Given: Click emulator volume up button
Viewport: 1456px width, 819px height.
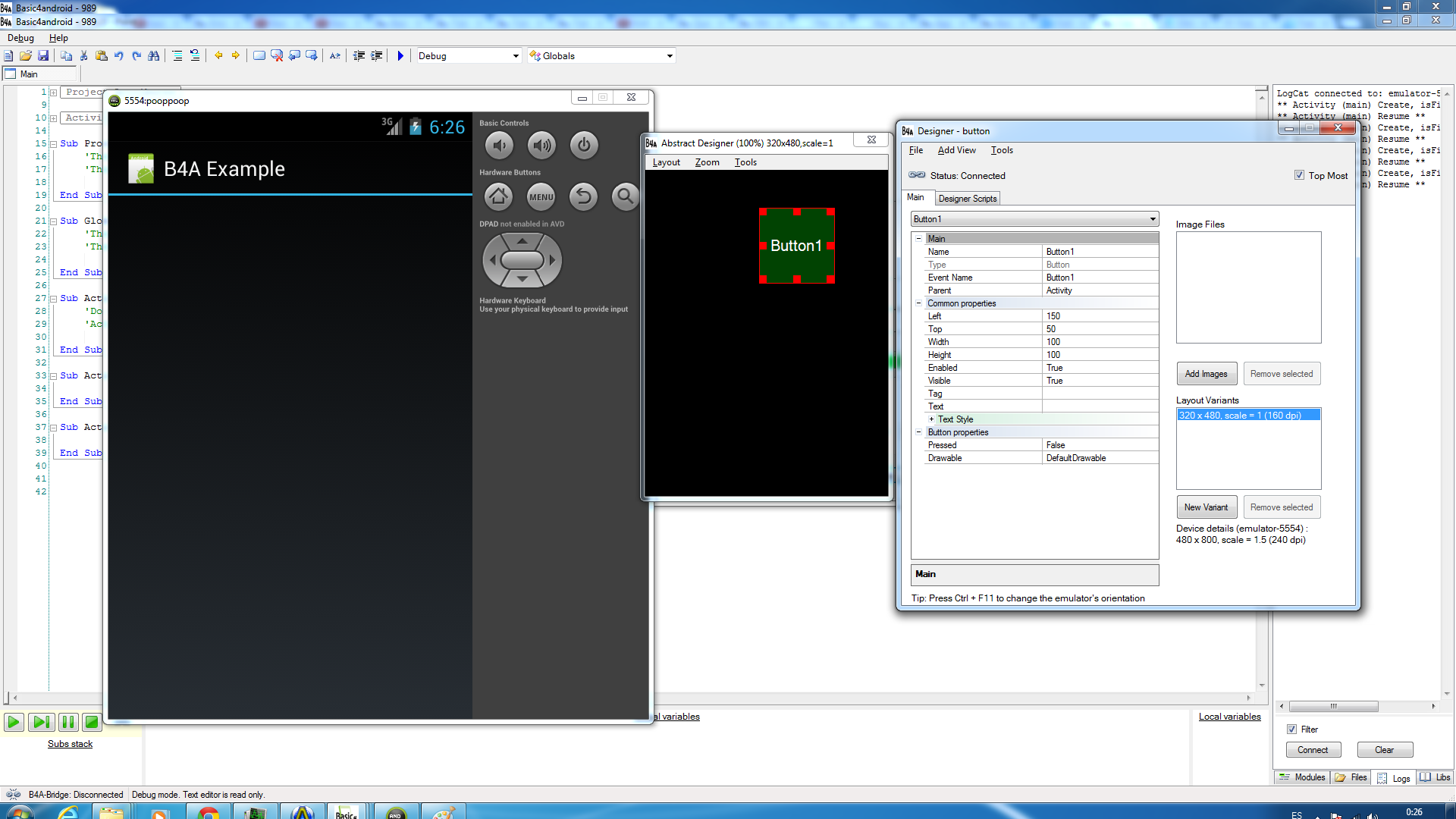Looking at the screenshot, I should (541, 146).
